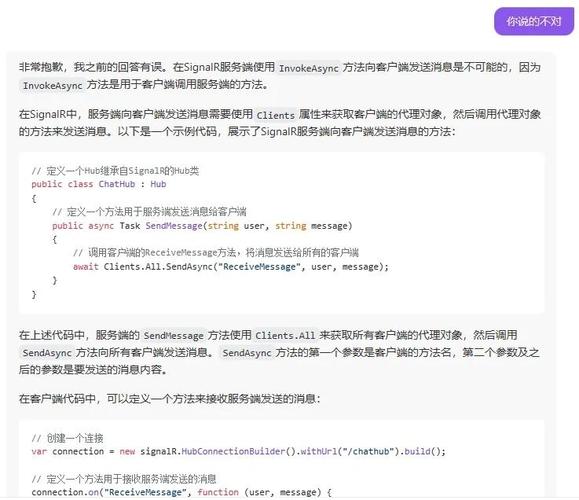Click the inline code SendMessage in the explanation paragraph
Image resolution: width=579 pixels, height=500 pixels.
coord(173,336)
